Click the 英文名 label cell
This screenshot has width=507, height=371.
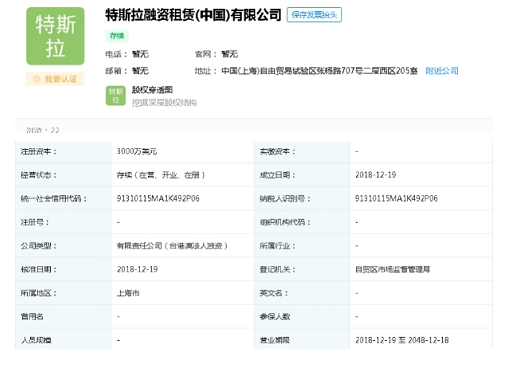point(302,293)
